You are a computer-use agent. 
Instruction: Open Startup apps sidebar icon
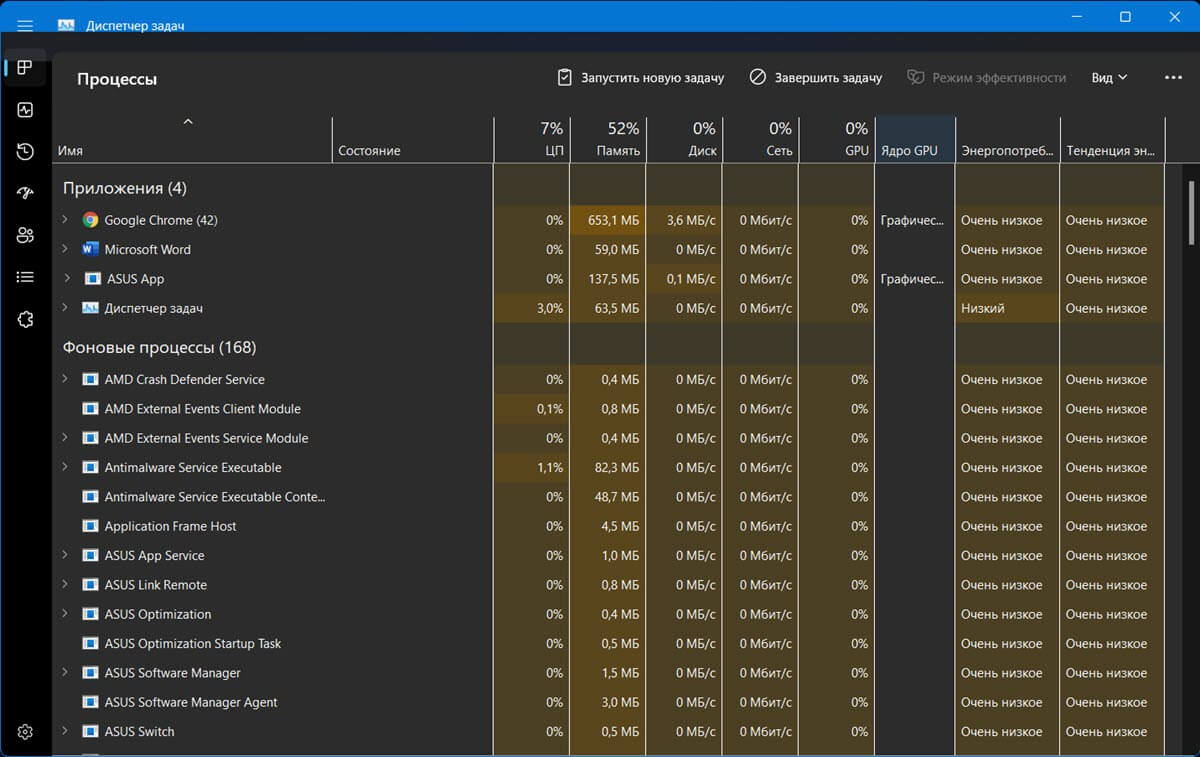click(25, 193)
